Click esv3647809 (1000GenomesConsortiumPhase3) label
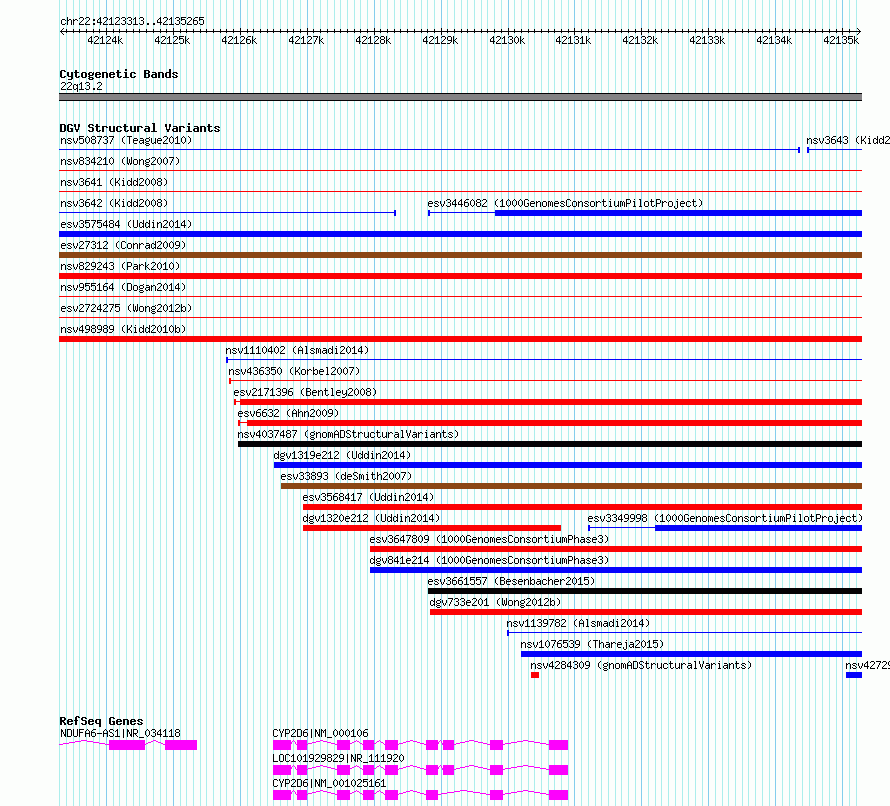890x806 pixels. click(489, 539)
